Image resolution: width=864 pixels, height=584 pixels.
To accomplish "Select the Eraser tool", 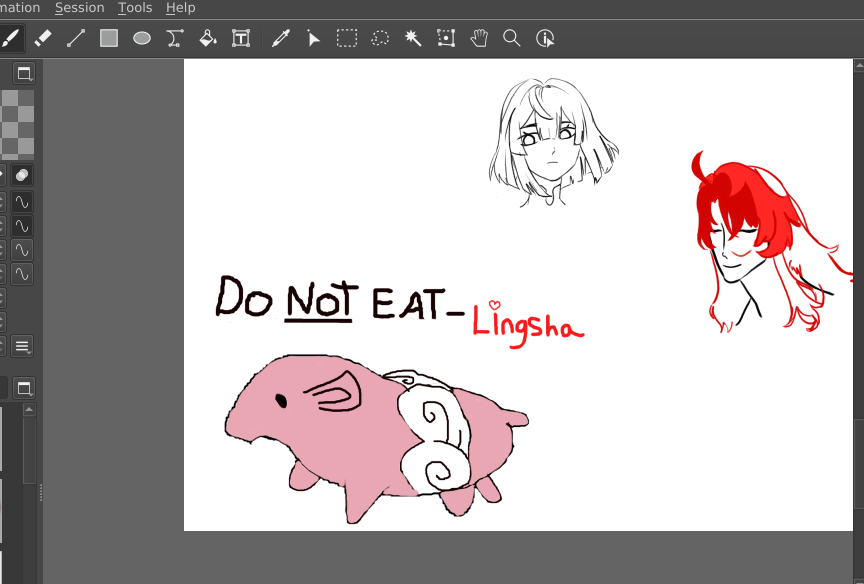I will point(43,39).
